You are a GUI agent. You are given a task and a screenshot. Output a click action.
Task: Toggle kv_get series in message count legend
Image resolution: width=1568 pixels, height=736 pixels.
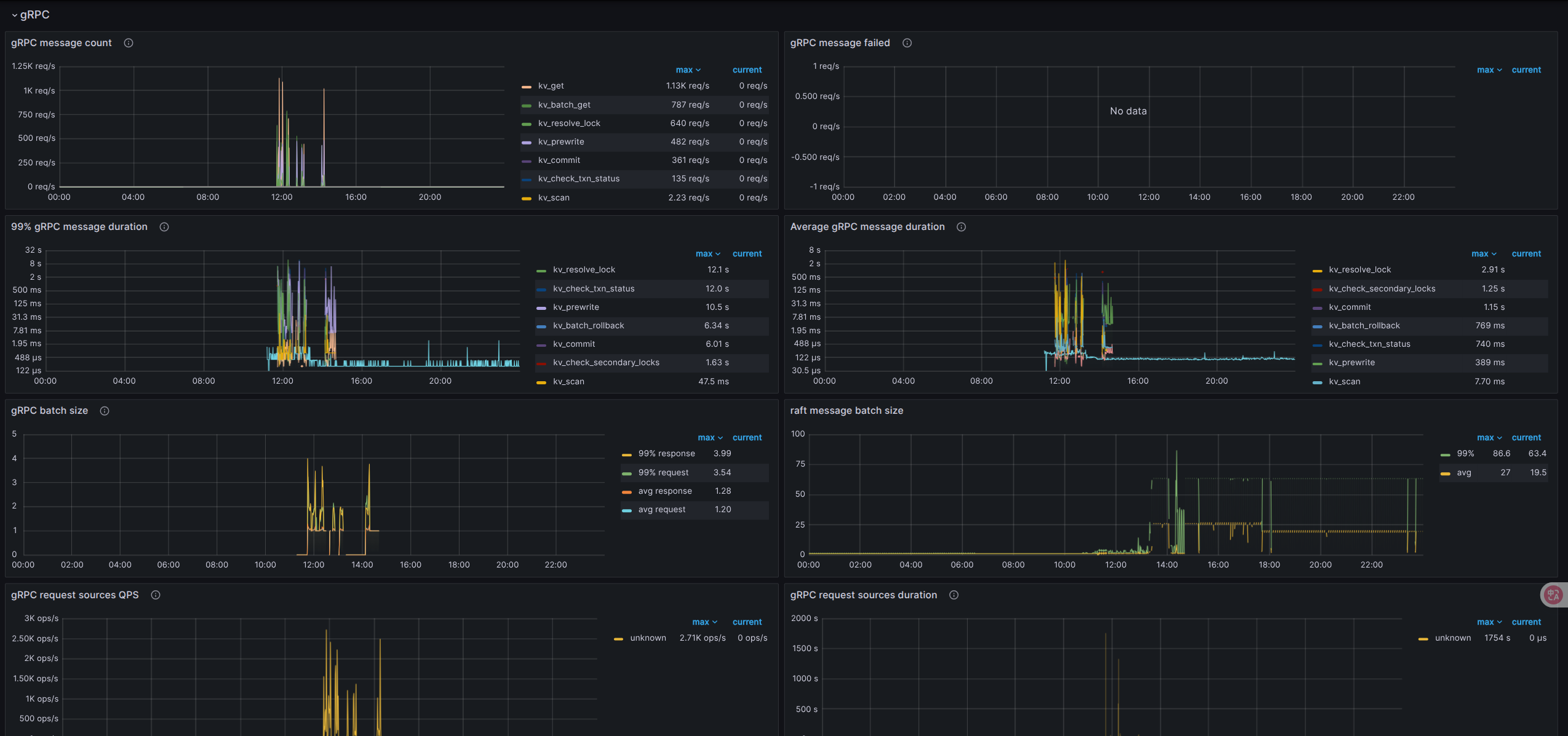tap(551, 86)
